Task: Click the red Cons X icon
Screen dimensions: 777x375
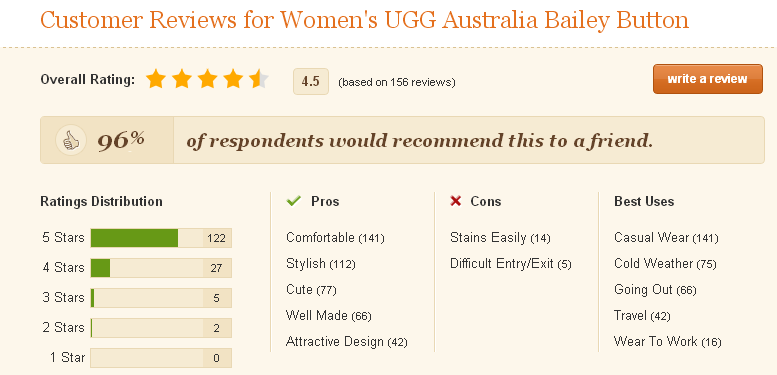Action: tap(455, 201)
